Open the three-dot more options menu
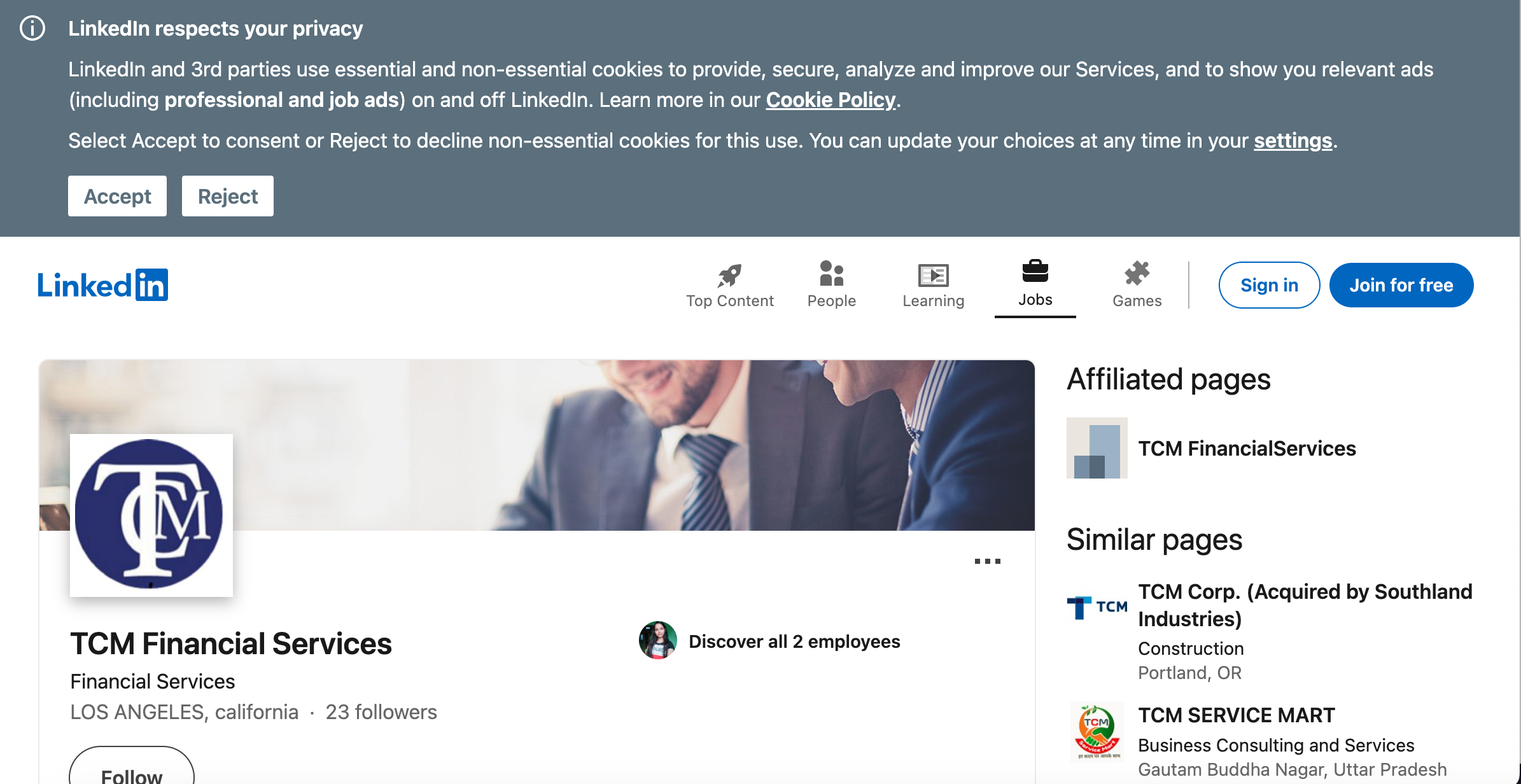The image size is (1521, 784). (x=987, y=561)
